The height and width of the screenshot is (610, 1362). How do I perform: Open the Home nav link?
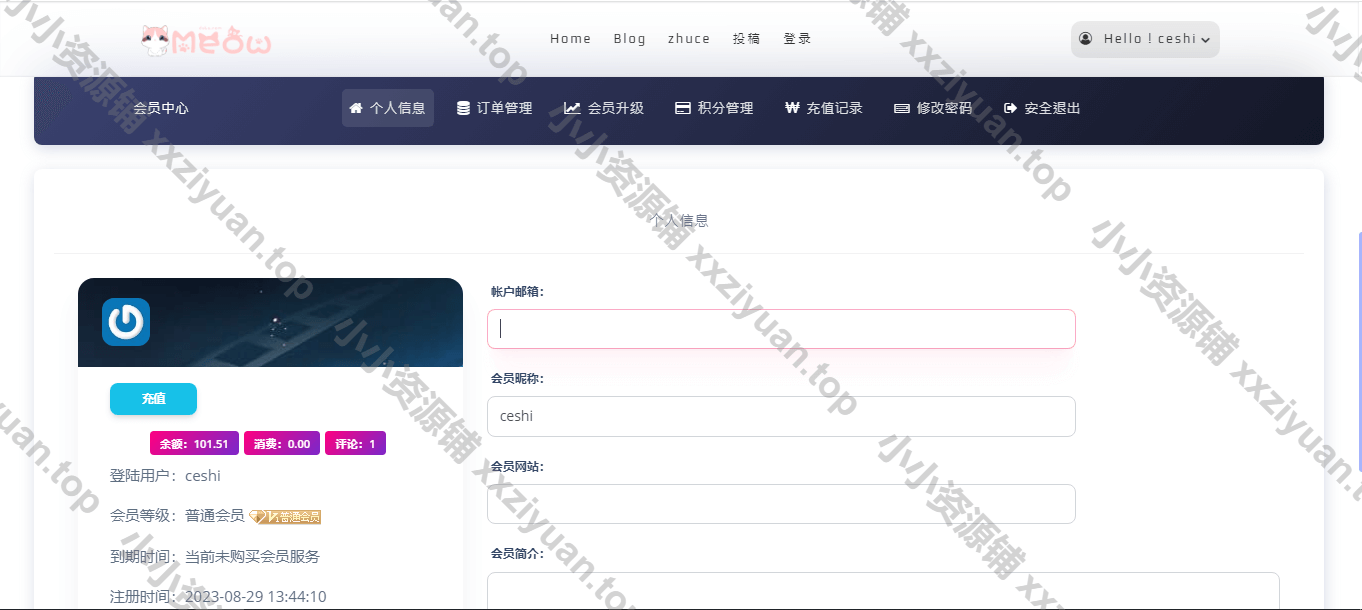[x=570, y=39]
